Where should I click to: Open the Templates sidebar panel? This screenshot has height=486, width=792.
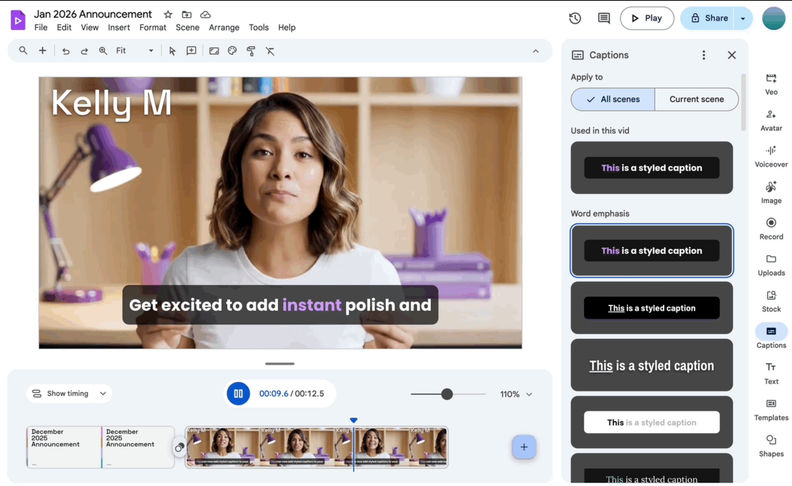pos(771,410)
